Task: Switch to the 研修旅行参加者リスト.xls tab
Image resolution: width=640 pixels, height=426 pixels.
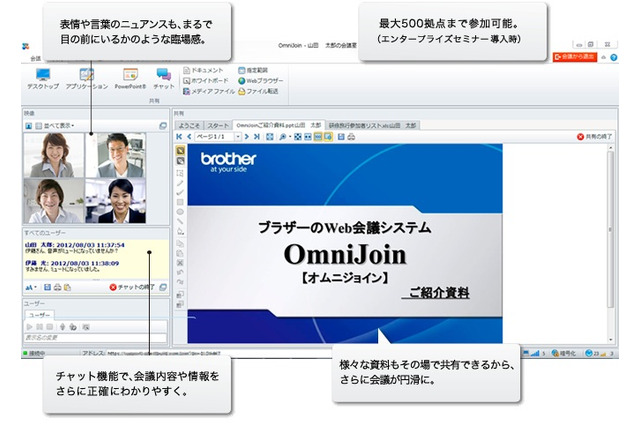Action: [372, 125]
